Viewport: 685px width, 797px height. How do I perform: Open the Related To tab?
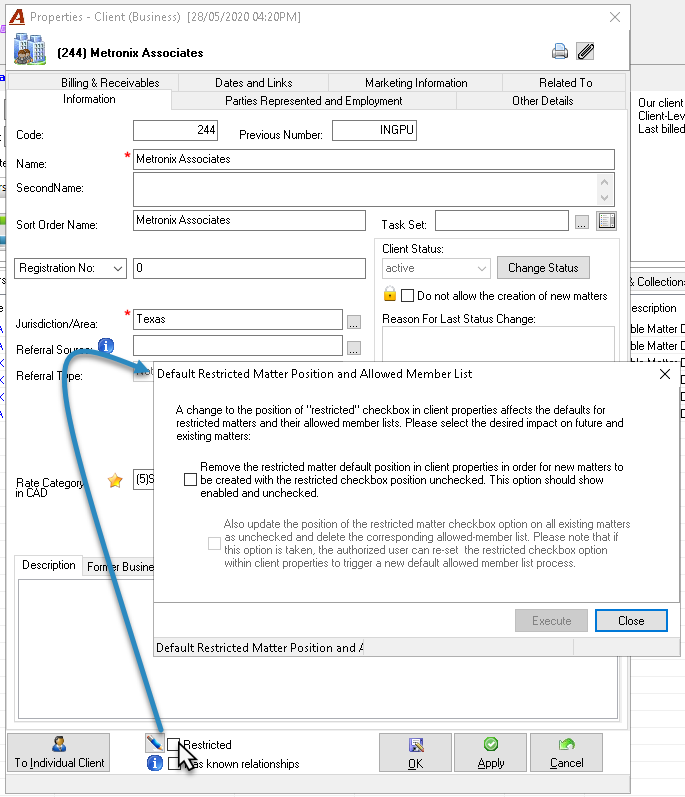(x=565, y=83)
